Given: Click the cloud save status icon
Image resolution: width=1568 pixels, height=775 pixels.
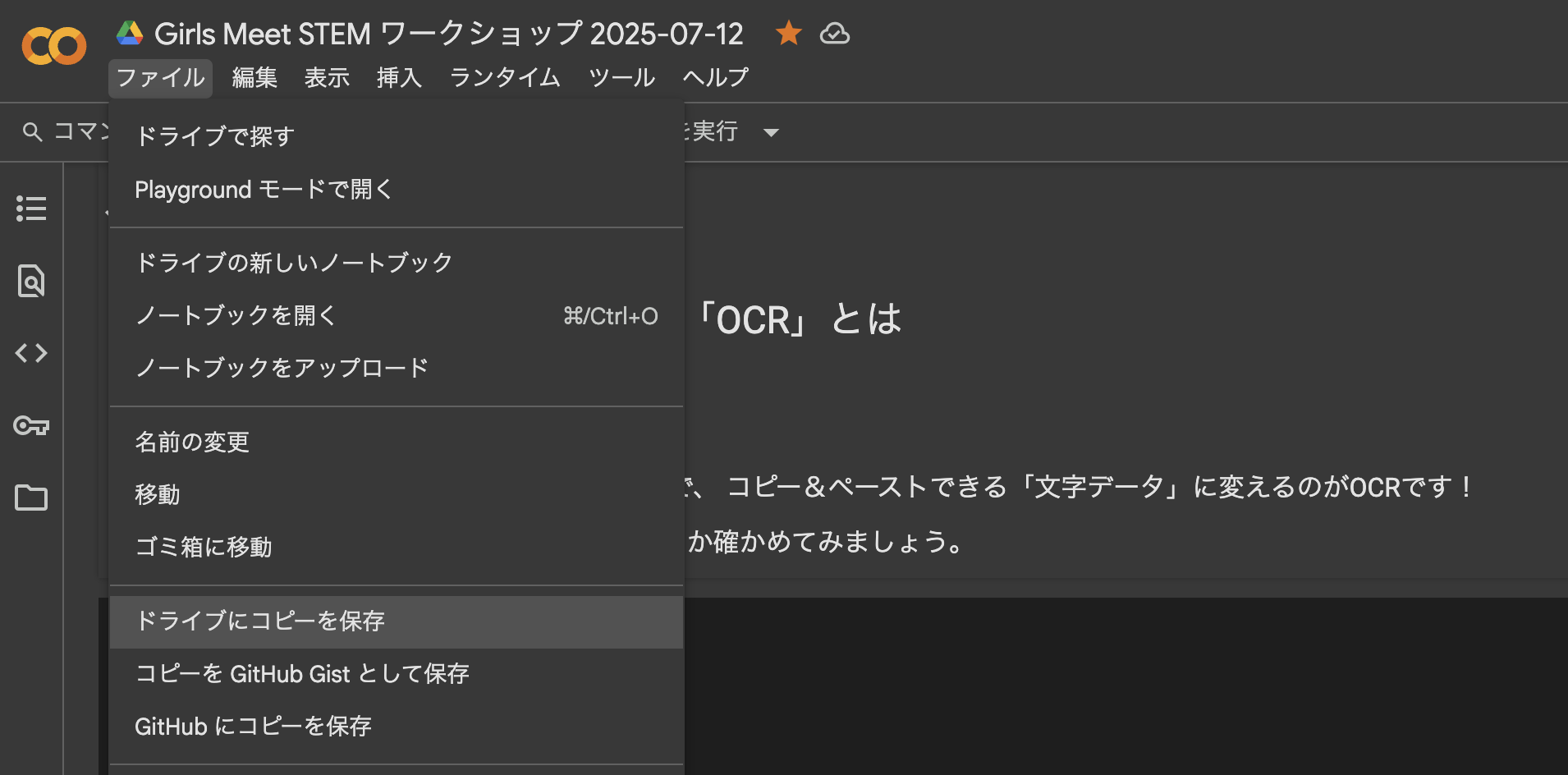Looking at the screenshot, I should point(834,34).
